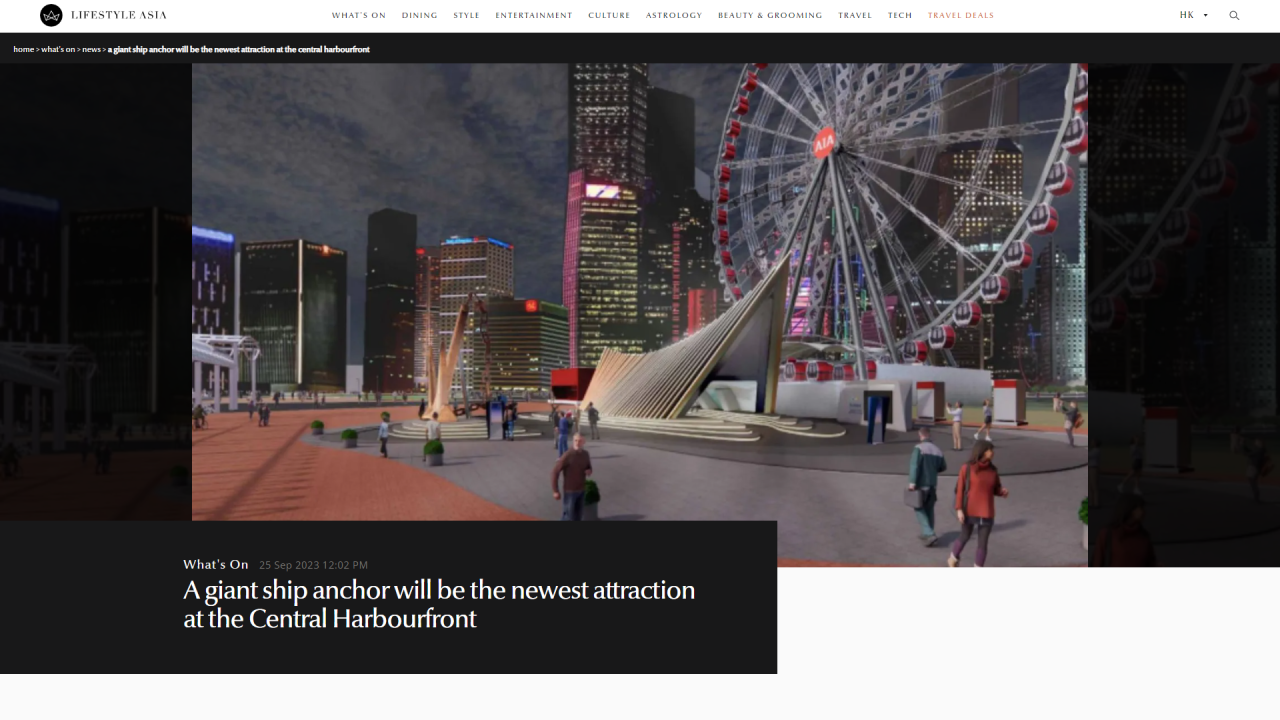This screenshot has height=720, width=1280.
Task: Select Beauty & Grooming in navigation
Action: (770, 16)
